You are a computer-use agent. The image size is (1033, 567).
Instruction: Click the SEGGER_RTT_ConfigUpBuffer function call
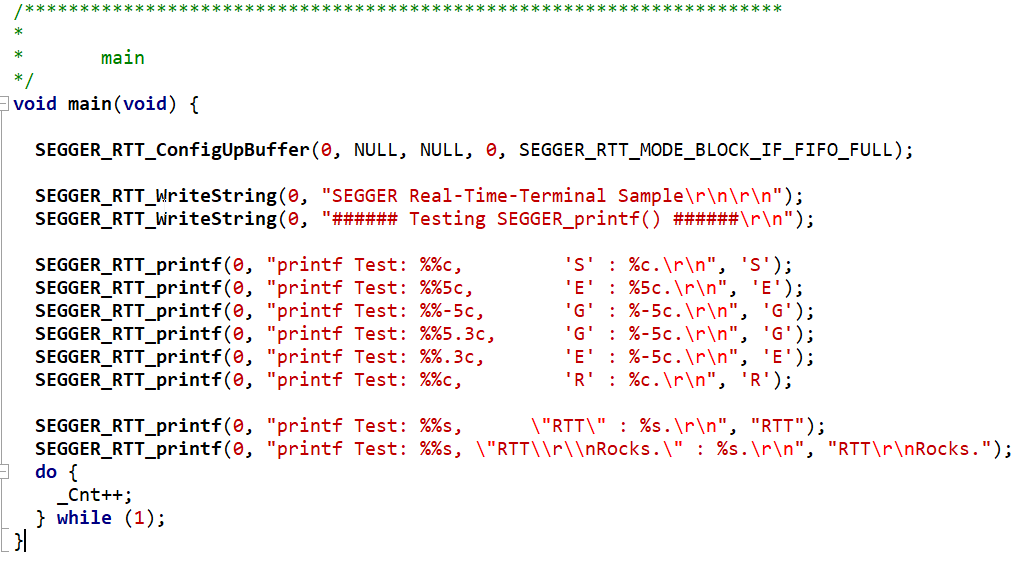172,150
